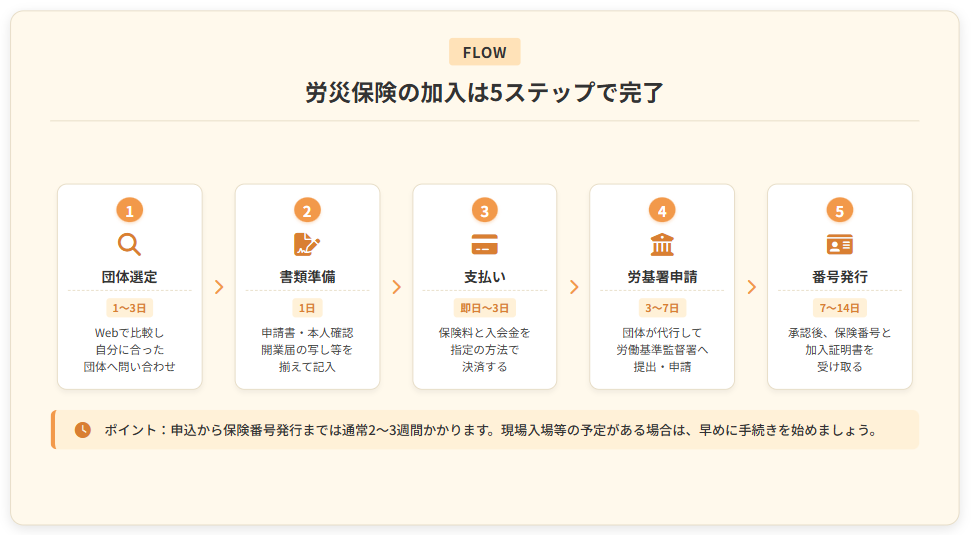Click the magnifying glass search icon

[x=130, y=244]
